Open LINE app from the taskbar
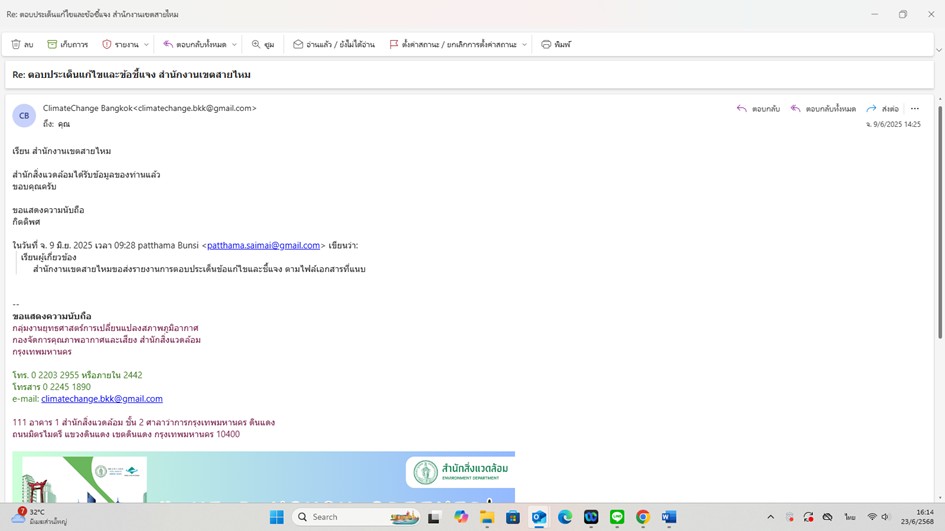Image resolution: width=945 pixels, height=531 pixels. (617, 517)
